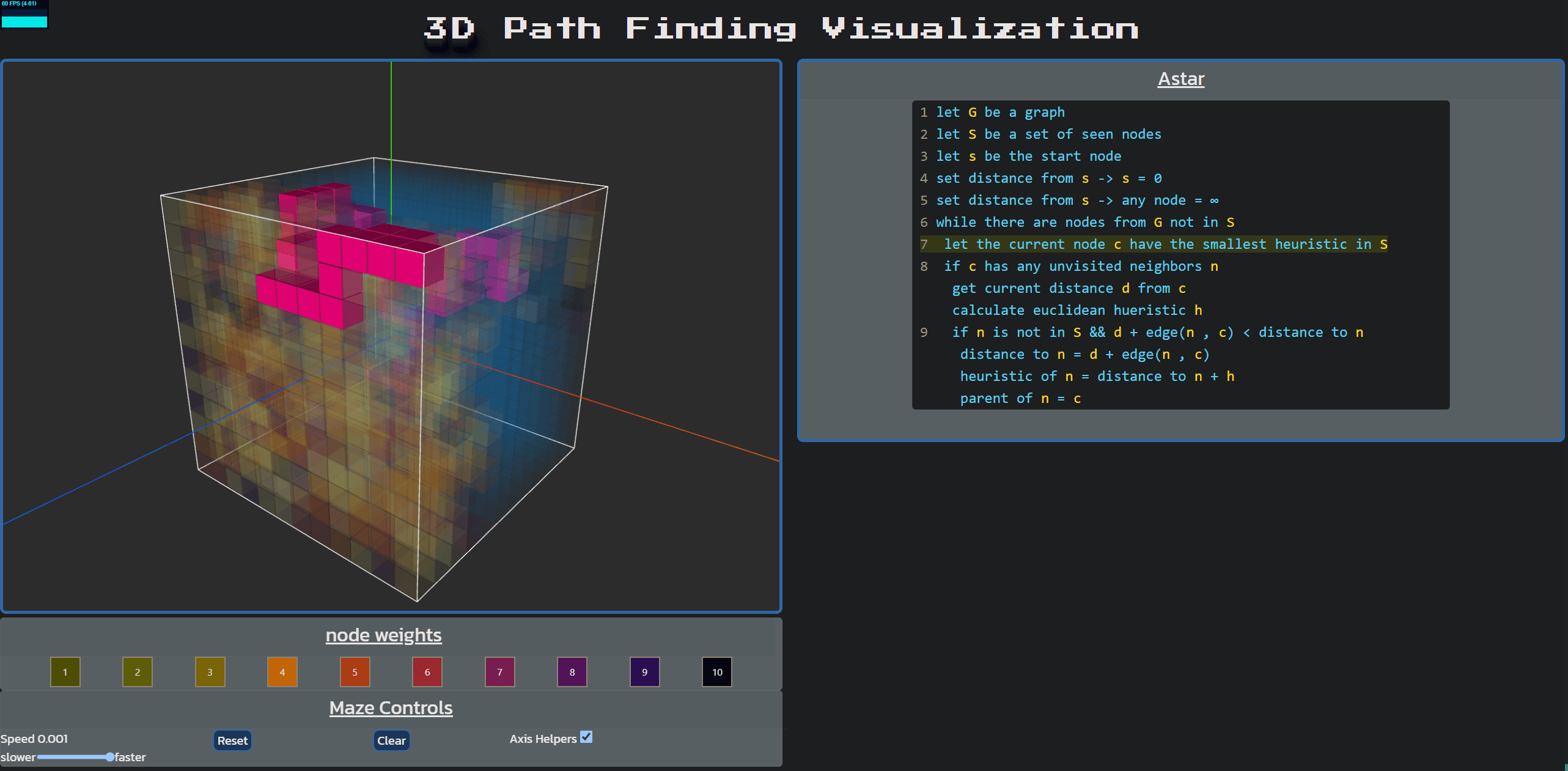Select node weight 8 swatch
The width and height of the screenshot is (1568, 771).
click(572, 672)
